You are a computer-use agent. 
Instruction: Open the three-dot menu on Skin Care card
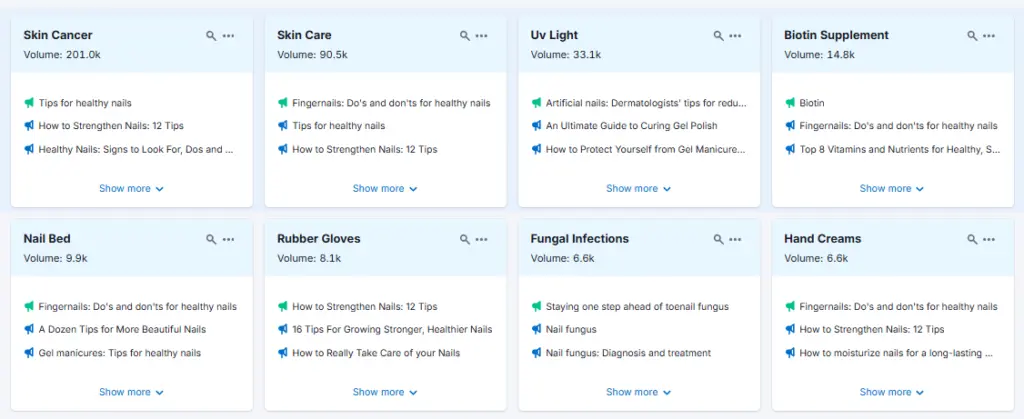coord(482,36)
